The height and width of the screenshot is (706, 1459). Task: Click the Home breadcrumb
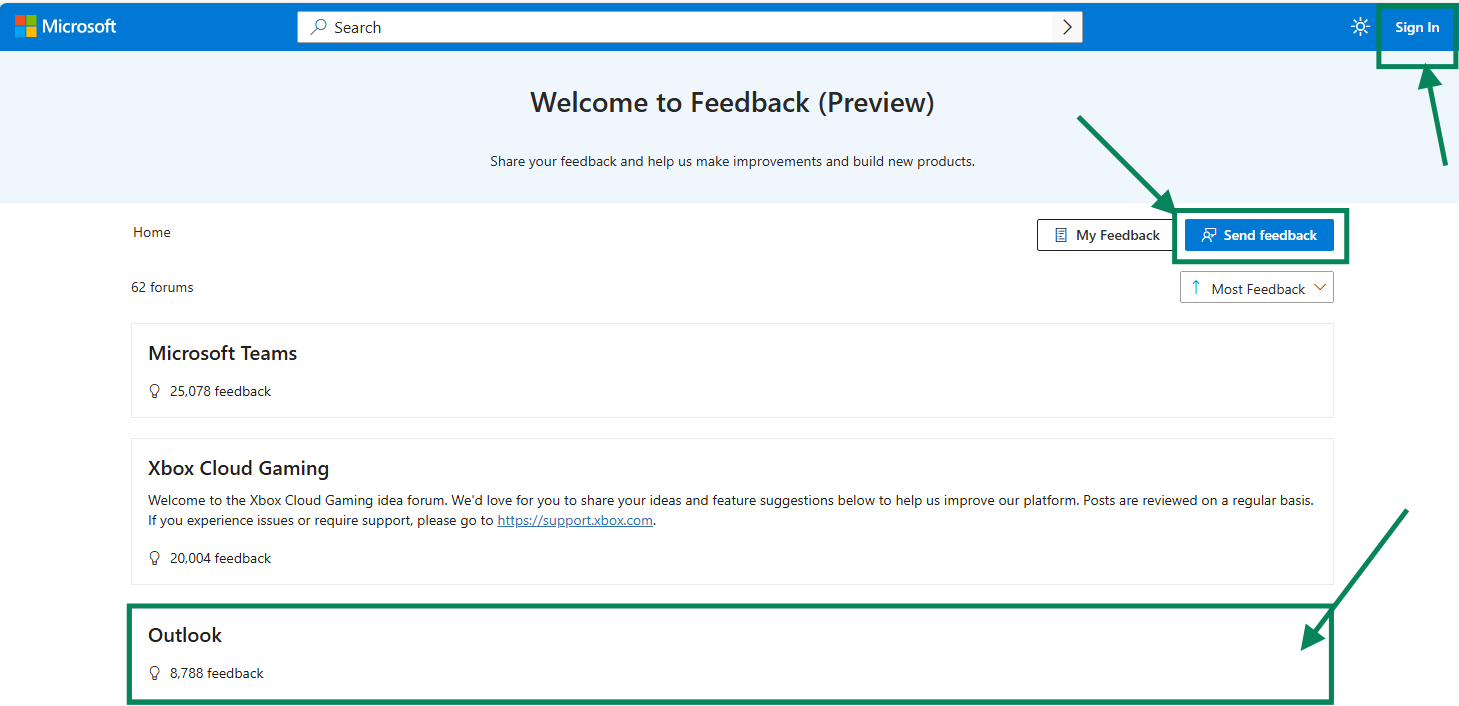click(x=152, y=232)
